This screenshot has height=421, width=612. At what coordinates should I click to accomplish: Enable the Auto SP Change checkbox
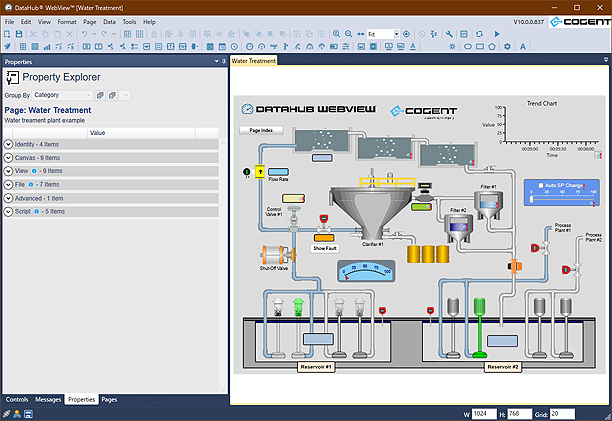click(x=540, y=186)
